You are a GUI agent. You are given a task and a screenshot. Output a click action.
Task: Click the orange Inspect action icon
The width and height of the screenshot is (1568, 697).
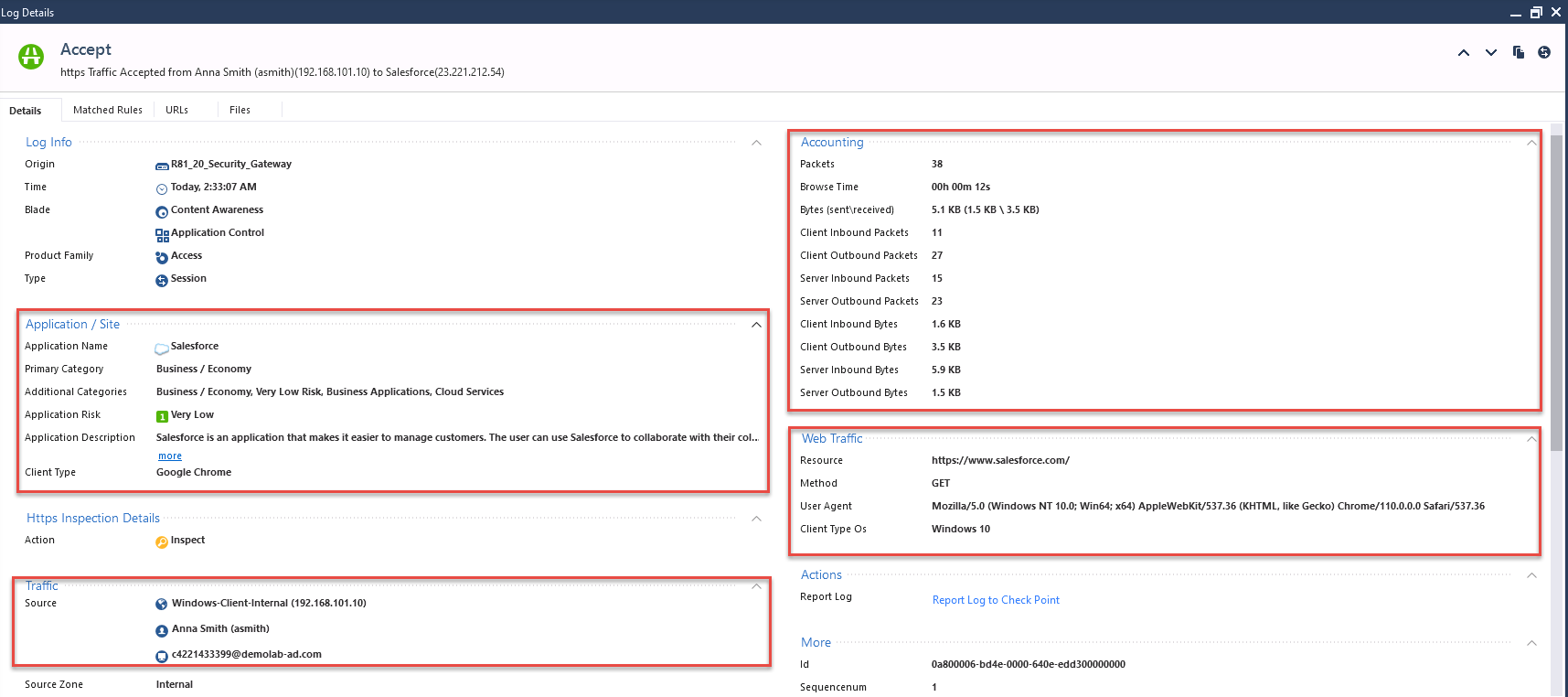162,542
